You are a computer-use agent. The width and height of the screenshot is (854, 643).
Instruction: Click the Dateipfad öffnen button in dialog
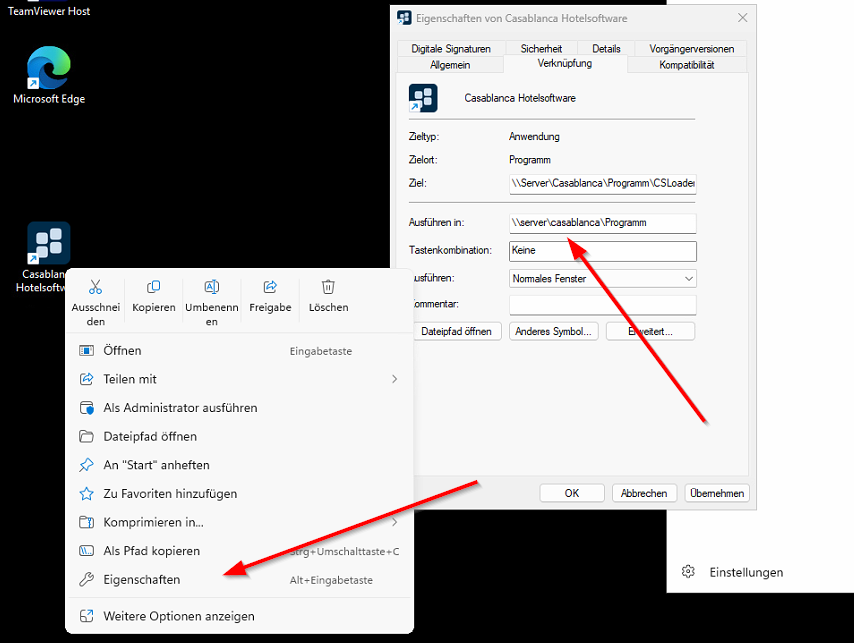tap(456, 331)
